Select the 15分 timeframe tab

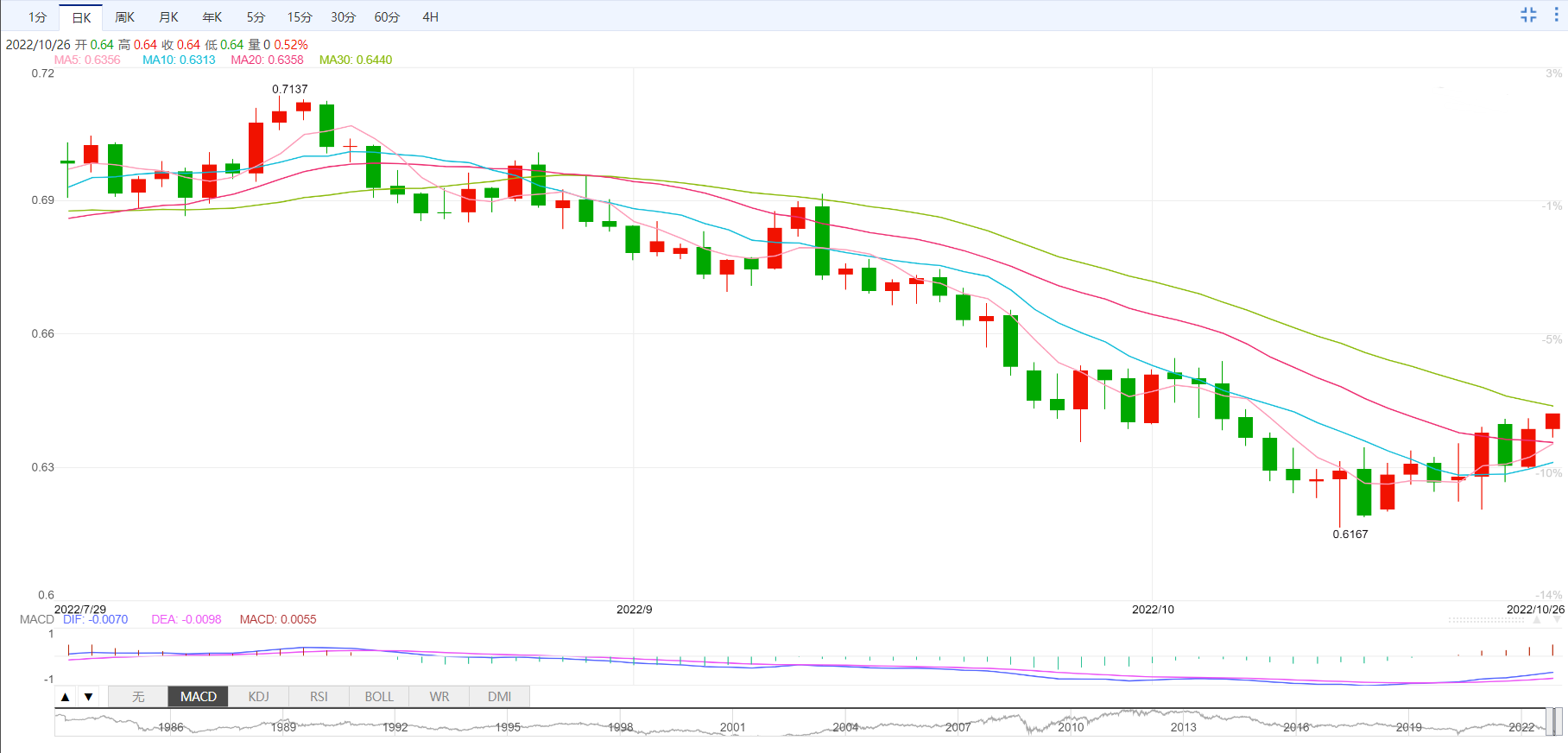coord(300,17)
